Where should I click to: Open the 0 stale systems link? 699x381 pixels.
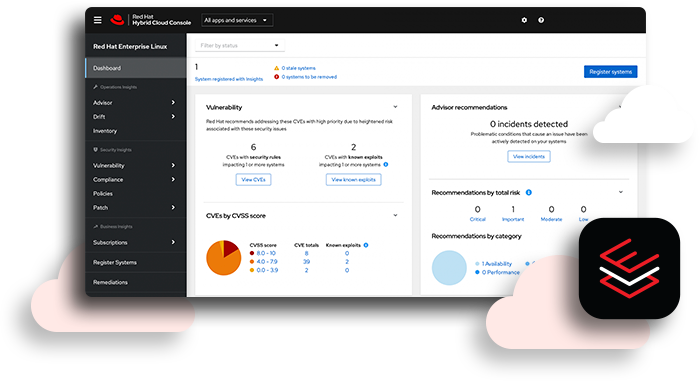[298, 68]
